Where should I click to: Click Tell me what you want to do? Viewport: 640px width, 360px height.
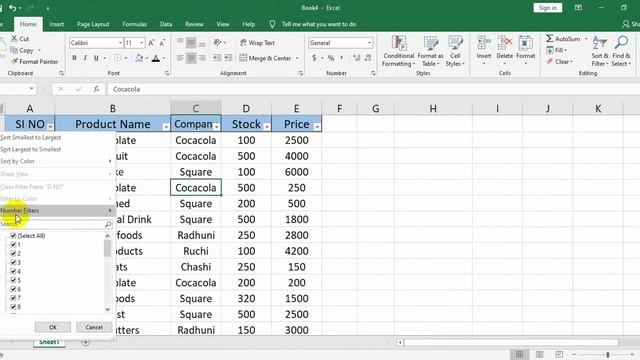(x=319, y=24)
